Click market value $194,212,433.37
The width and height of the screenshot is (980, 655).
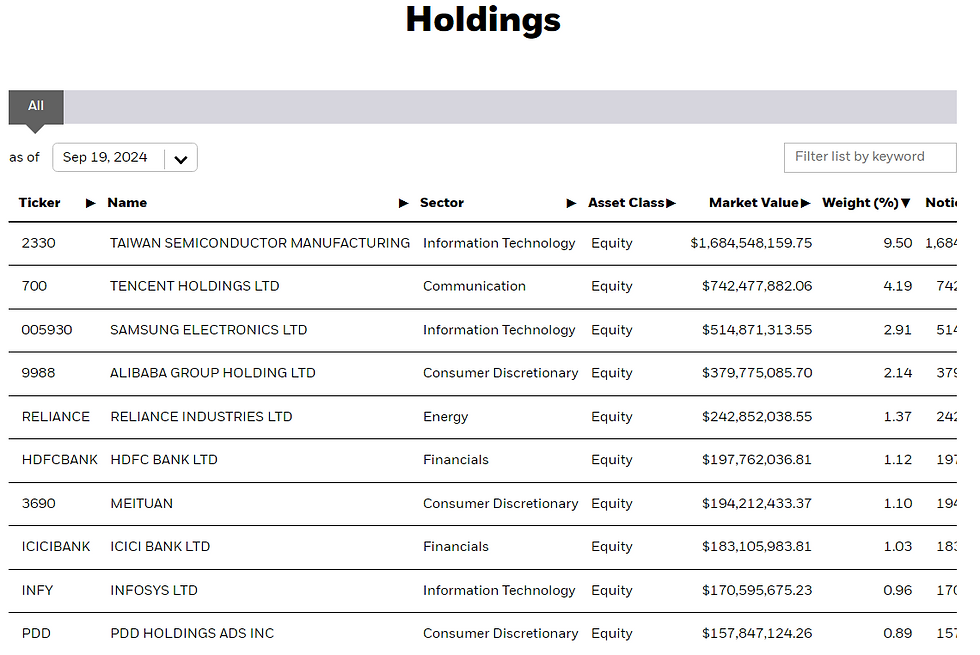pyautogui.click(x=757, y=504)
